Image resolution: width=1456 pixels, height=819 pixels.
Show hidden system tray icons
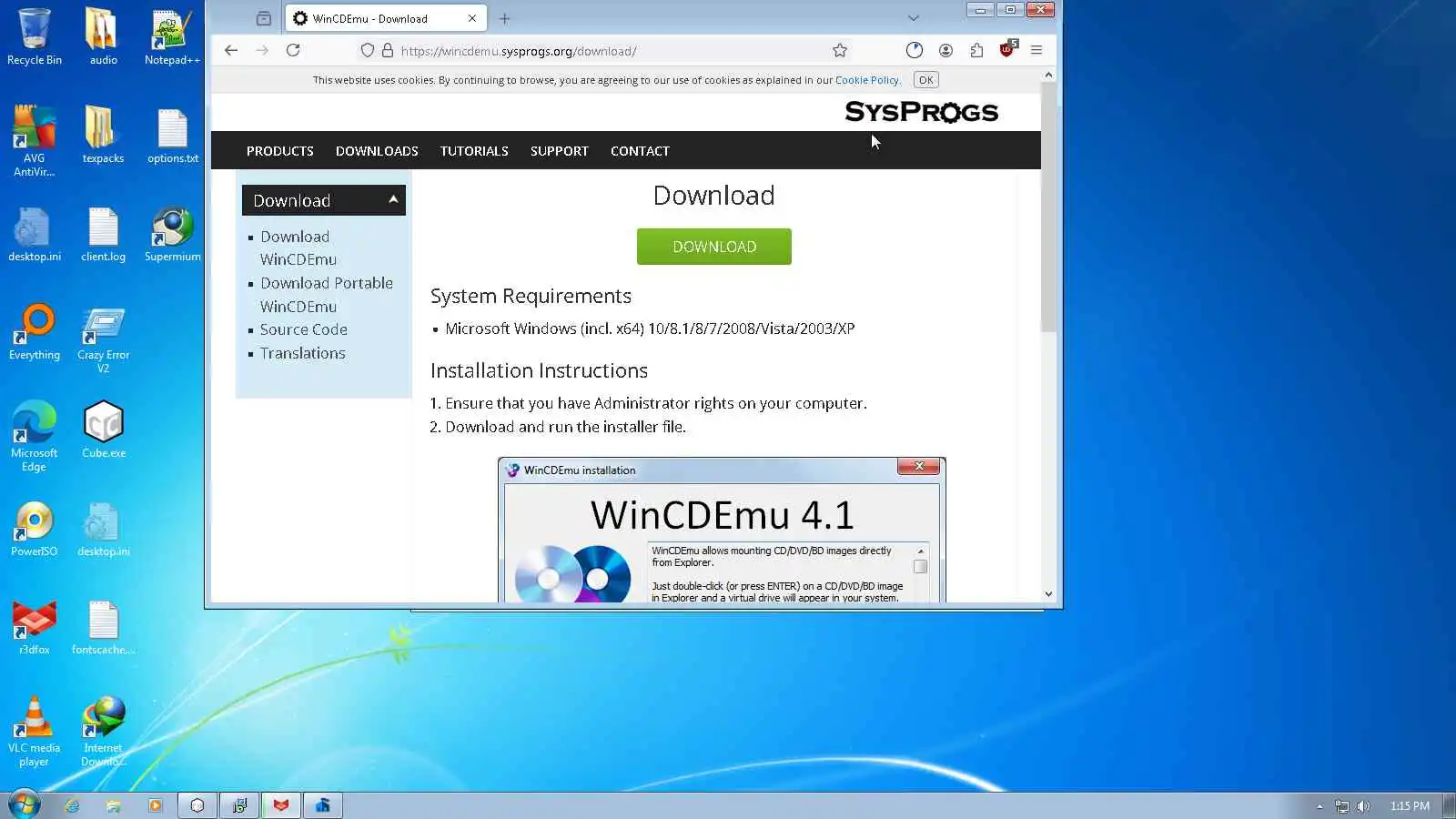(1319, 806)
